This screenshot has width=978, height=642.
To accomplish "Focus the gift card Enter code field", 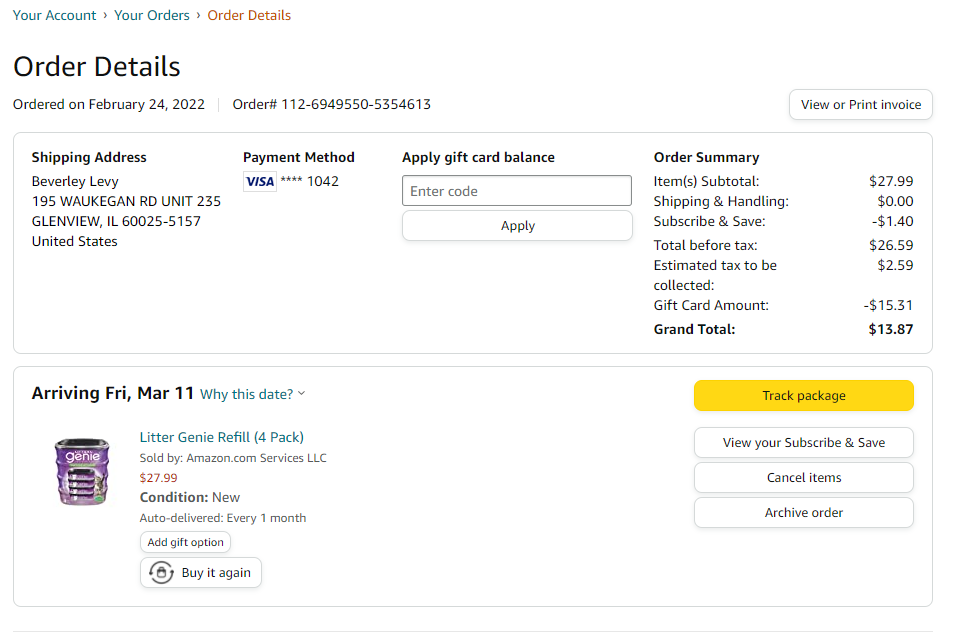I will coord(517,191).
